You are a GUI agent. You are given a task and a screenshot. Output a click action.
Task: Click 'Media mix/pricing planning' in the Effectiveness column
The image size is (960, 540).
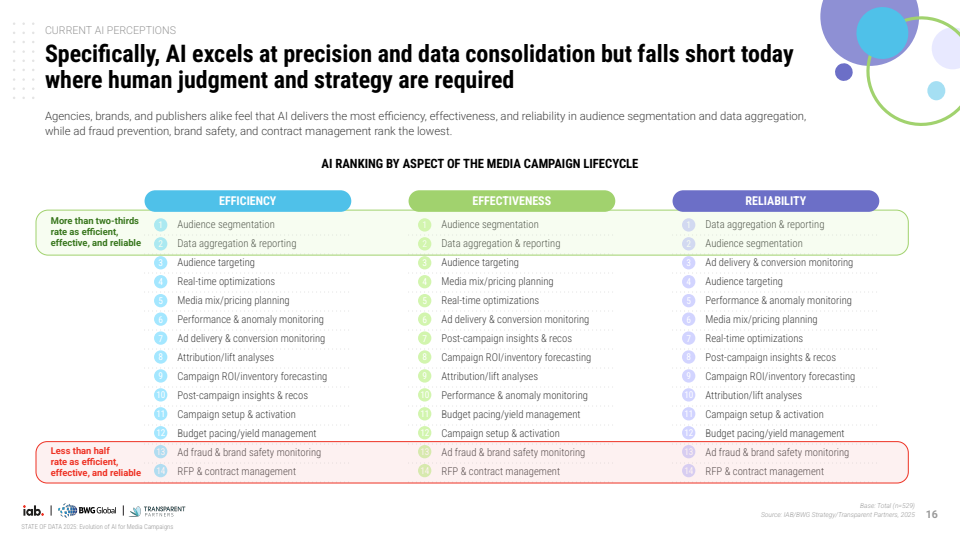[497, 282]
